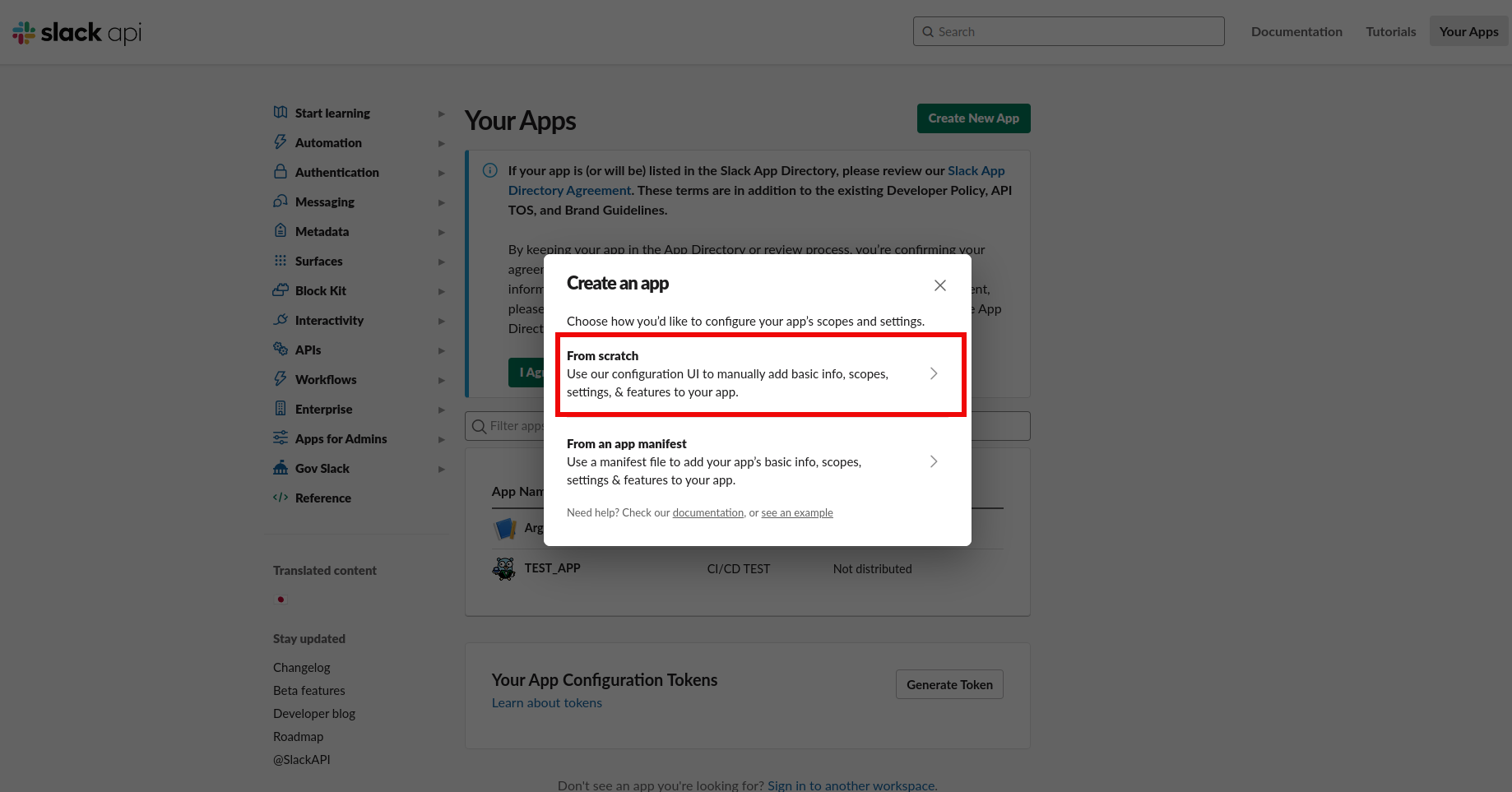The height and width of the screenshot is (792, 1512).
Task: Open the Reference menu item
Action: 323,498
